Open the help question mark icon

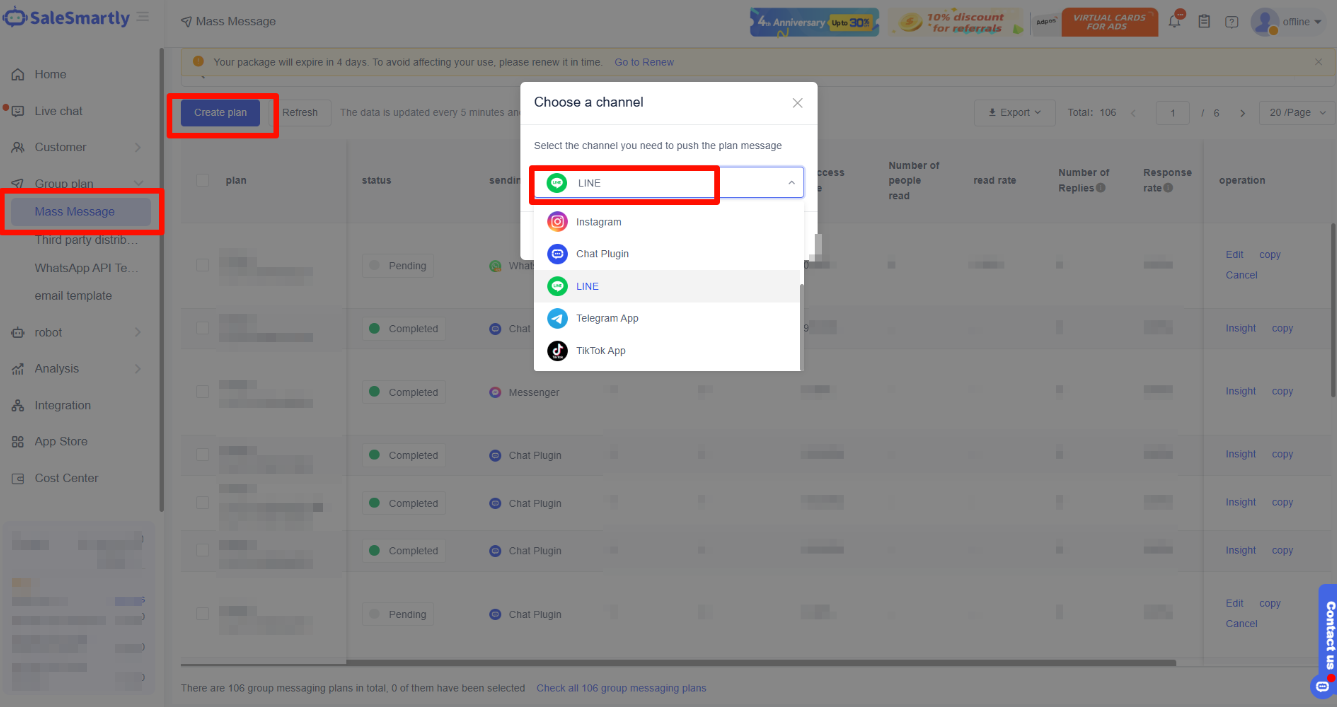(1231, 21)
